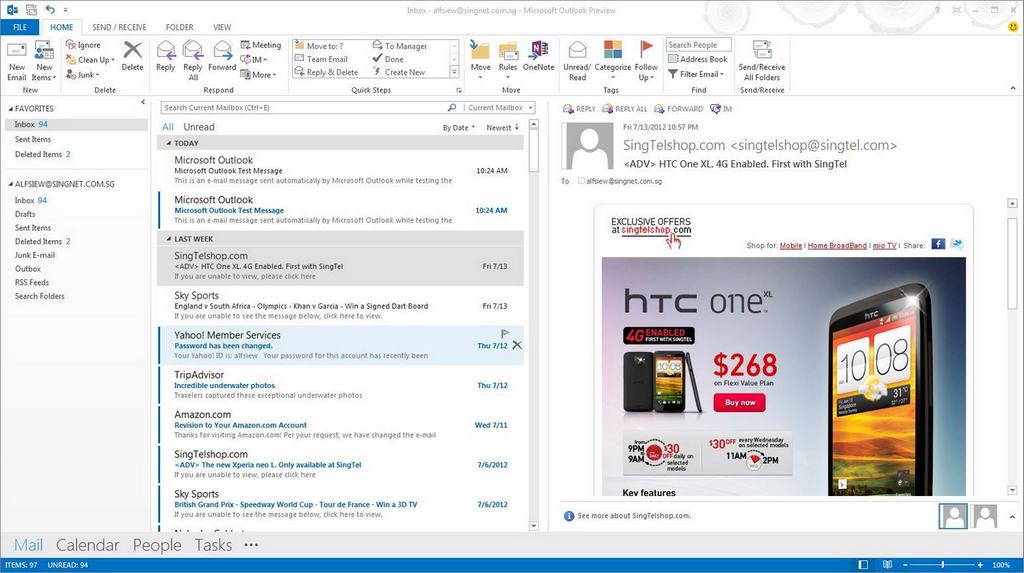
Task: Click the info icon about SingTelshop.com
Action: (568, 516)
